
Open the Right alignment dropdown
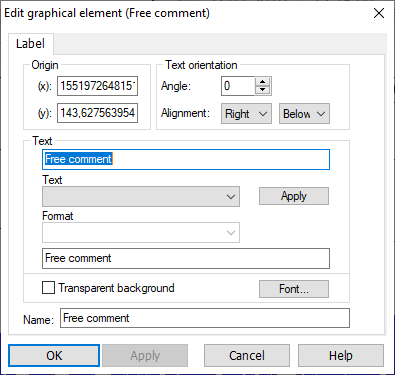246,114
